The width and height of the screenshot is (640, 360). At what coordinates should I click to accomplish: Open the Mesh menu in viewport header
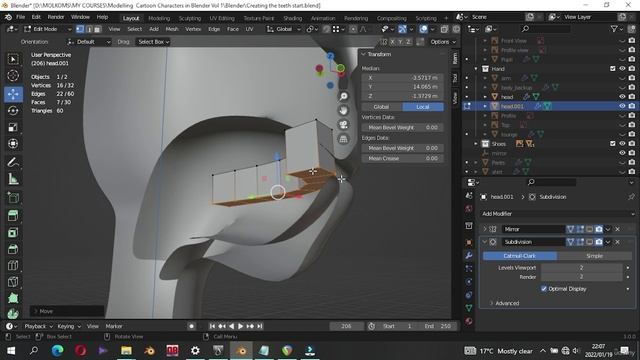tap(172, 29)
